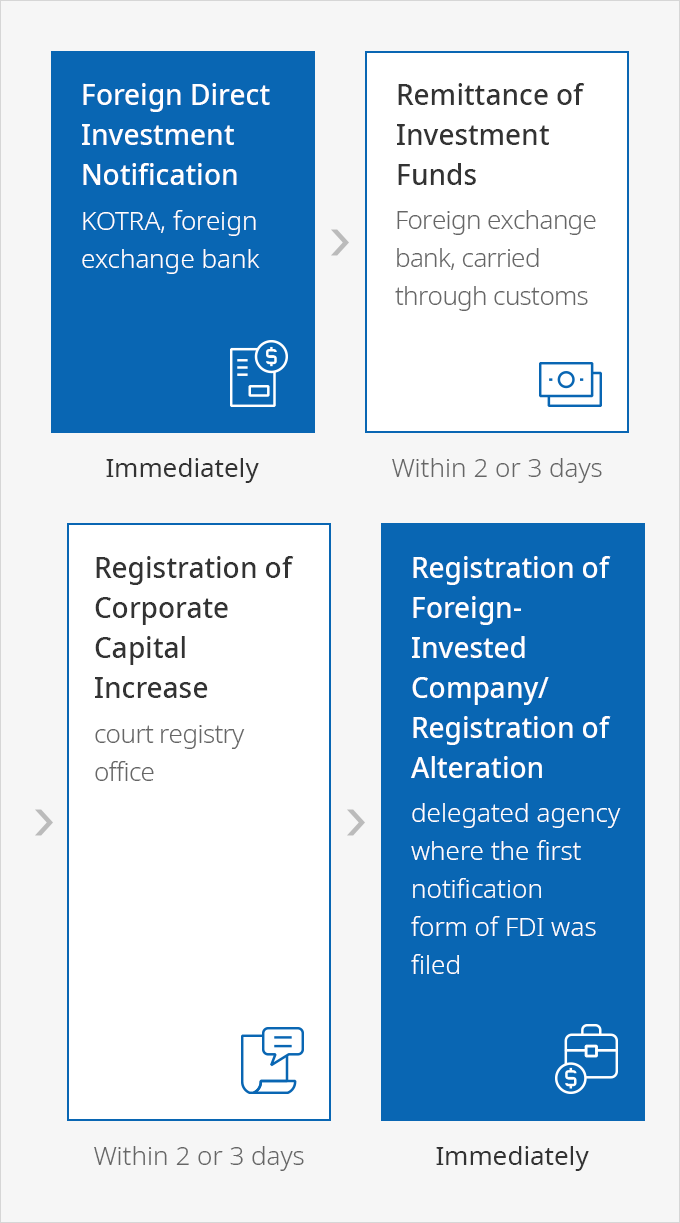Select Registration of Corporate Capital Increase heading
The image size is (680, 1223).
(x=193, y=628)
